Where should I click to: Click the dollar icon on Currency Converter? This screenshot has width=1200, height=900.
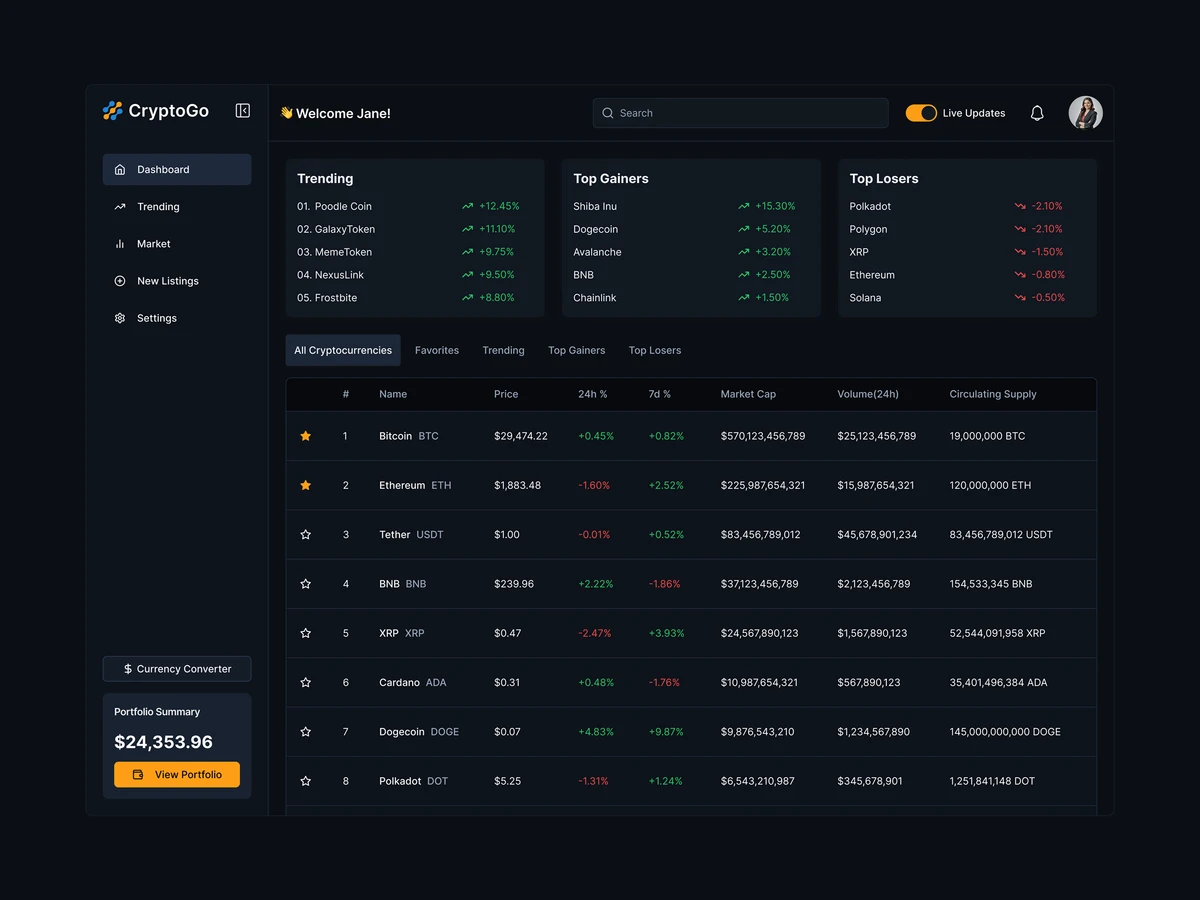126,668
